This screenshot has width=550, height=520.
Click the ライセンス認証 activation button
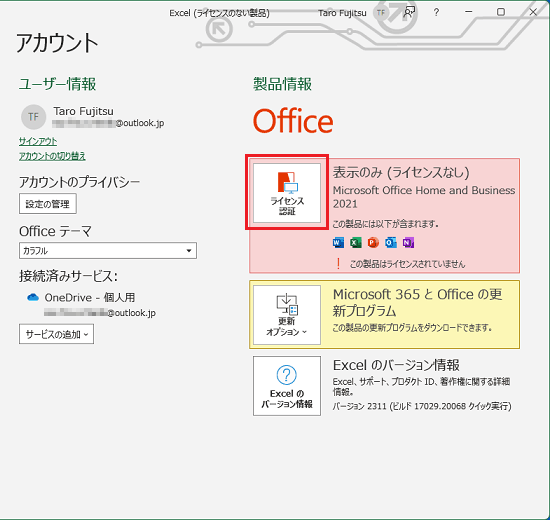coord(287,193)
